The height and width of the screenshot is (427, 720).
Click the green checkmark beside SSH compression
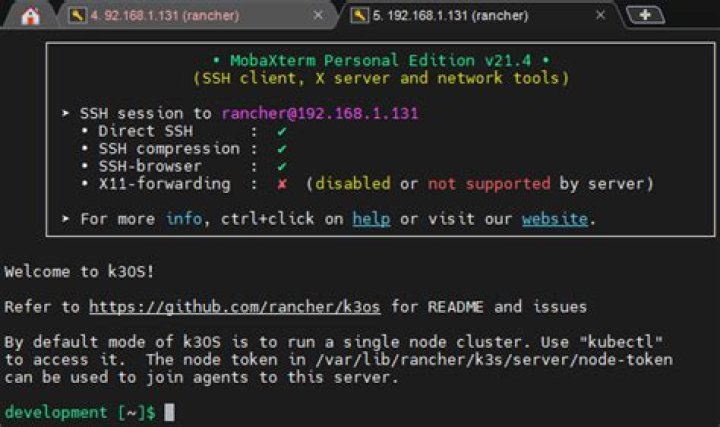coord(282,149)
